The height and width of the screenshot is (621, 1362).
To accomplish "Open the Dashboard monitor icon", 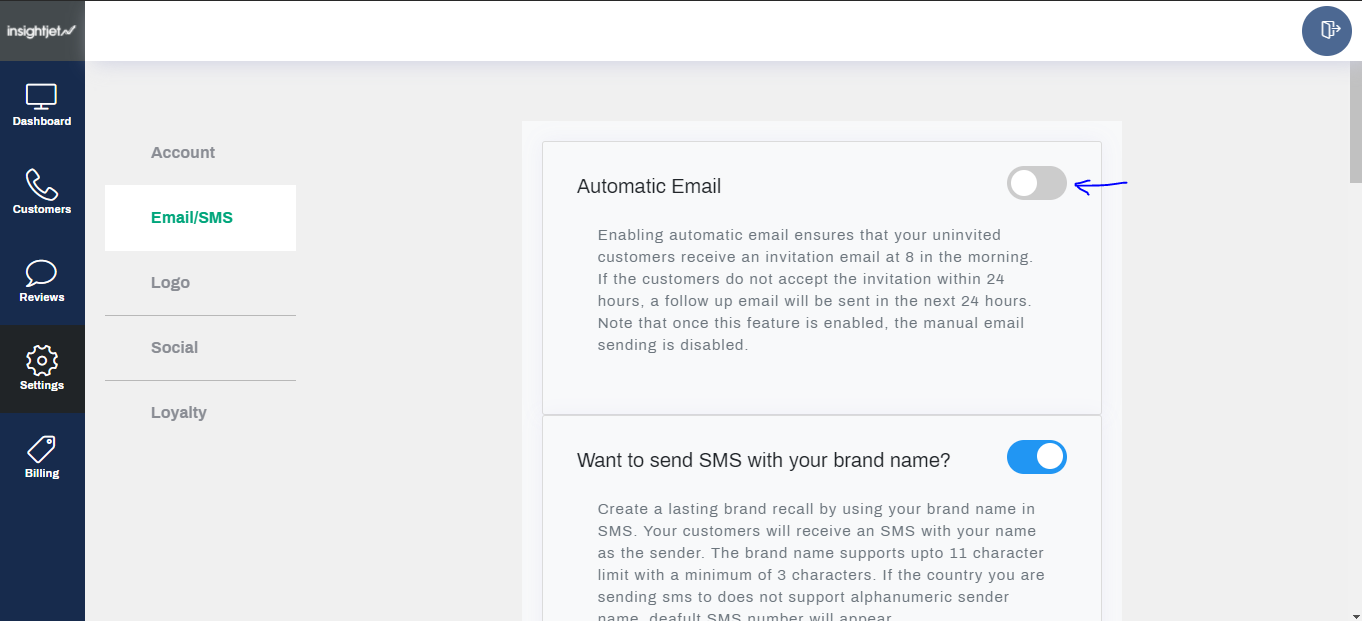I will 41,97.
